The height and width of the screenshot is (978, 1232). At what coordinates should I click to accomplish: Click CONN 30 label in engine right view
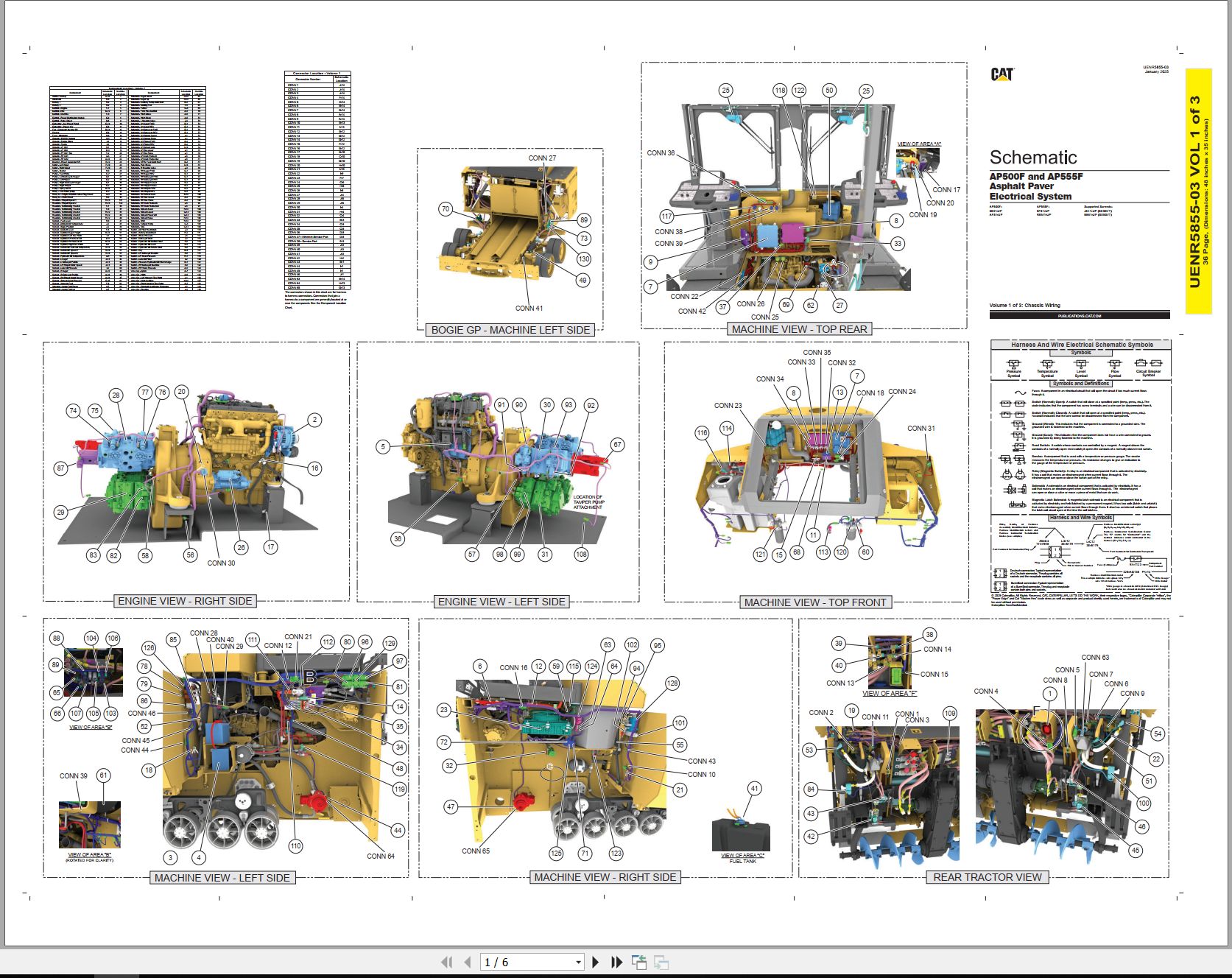pyautogui.click(x=221, y=563)
